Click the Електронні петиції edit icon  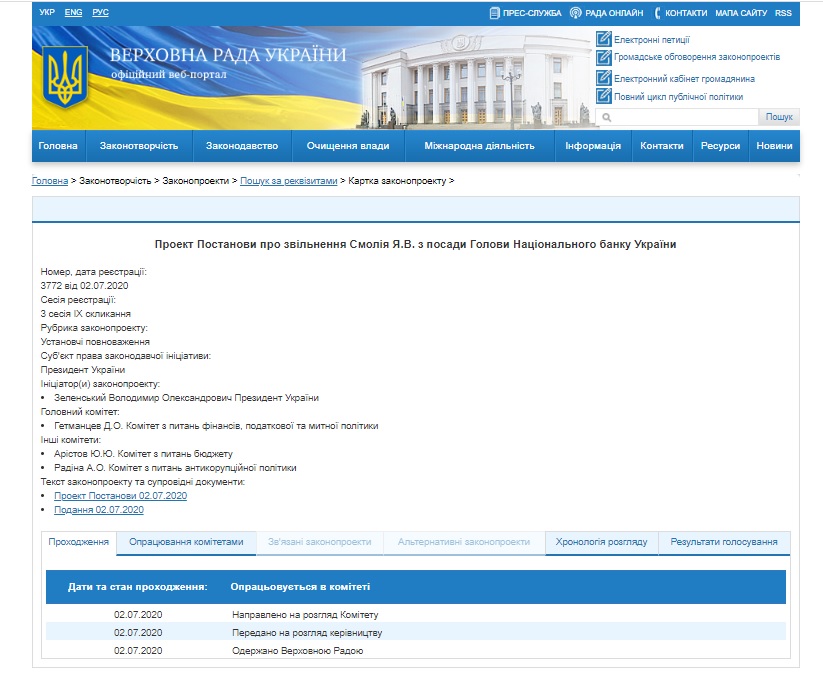tap(604, 39)
